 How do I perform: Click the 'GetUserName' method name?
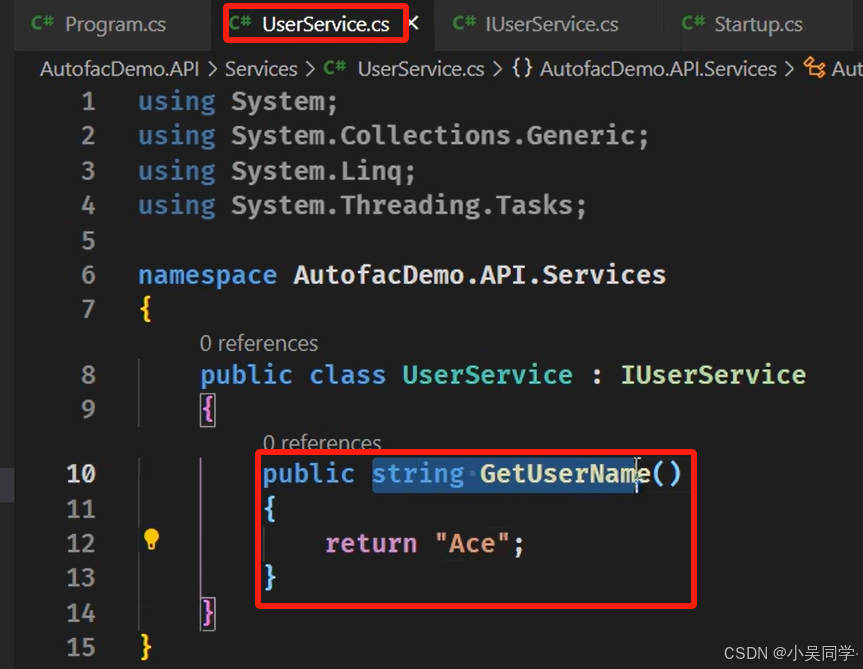(x=565, y=474)
